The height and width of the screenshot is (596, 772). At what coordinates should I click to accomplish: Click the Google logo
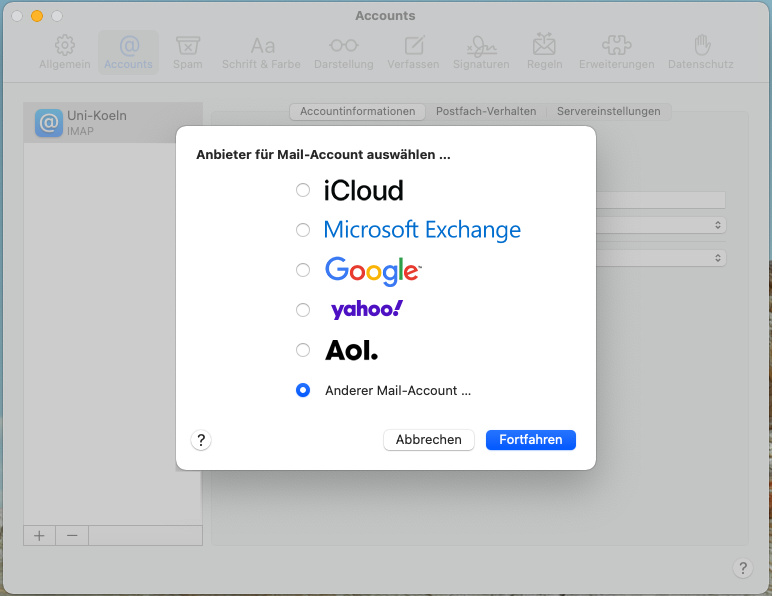(x=373, y=271)
